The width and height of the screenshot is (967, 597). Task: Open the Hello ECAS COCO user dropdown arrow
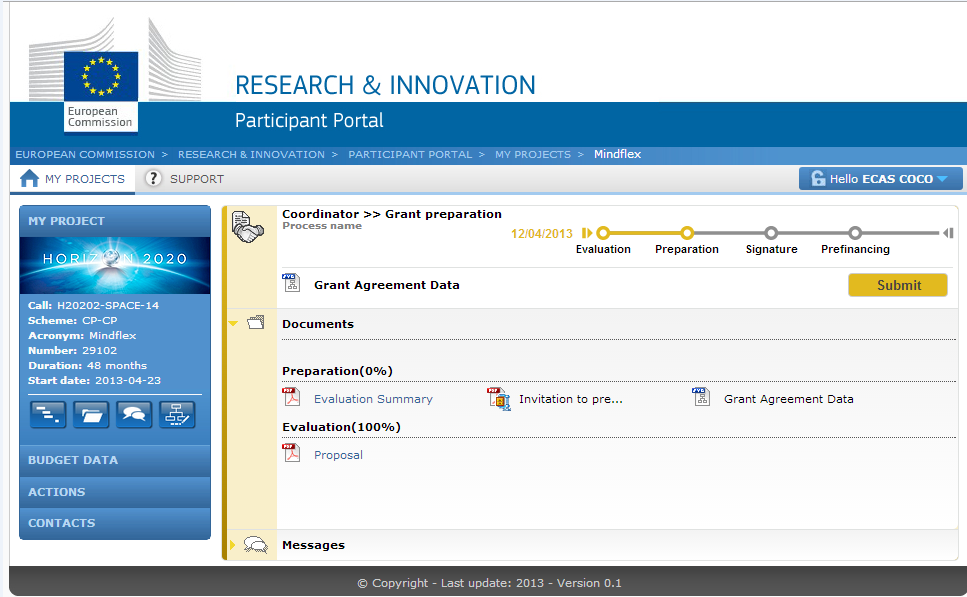pyautogui.click(x=942, y=179)
